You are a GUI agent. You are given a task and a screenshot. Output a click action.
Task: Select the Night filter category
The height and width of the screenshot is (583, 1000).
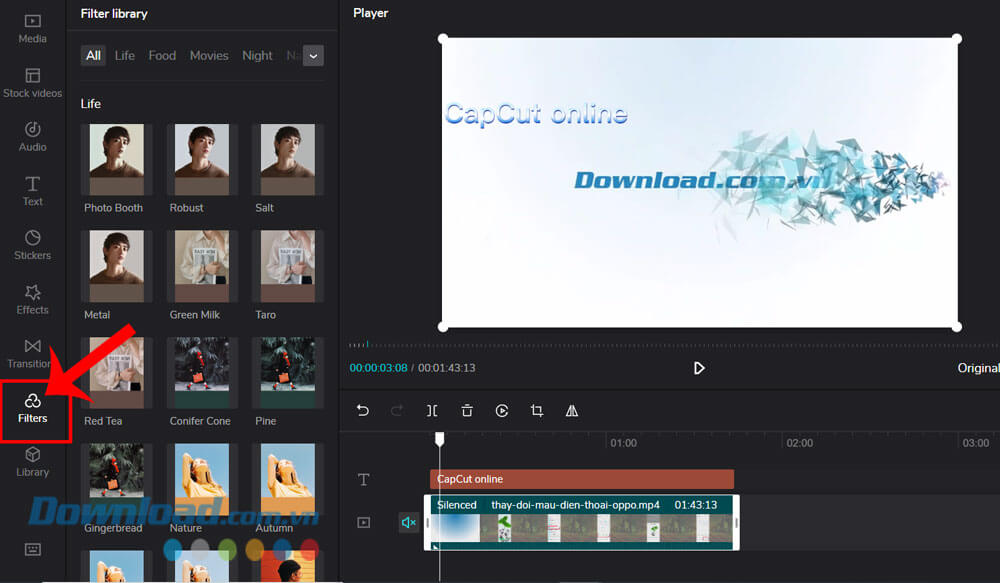(257, 56)
